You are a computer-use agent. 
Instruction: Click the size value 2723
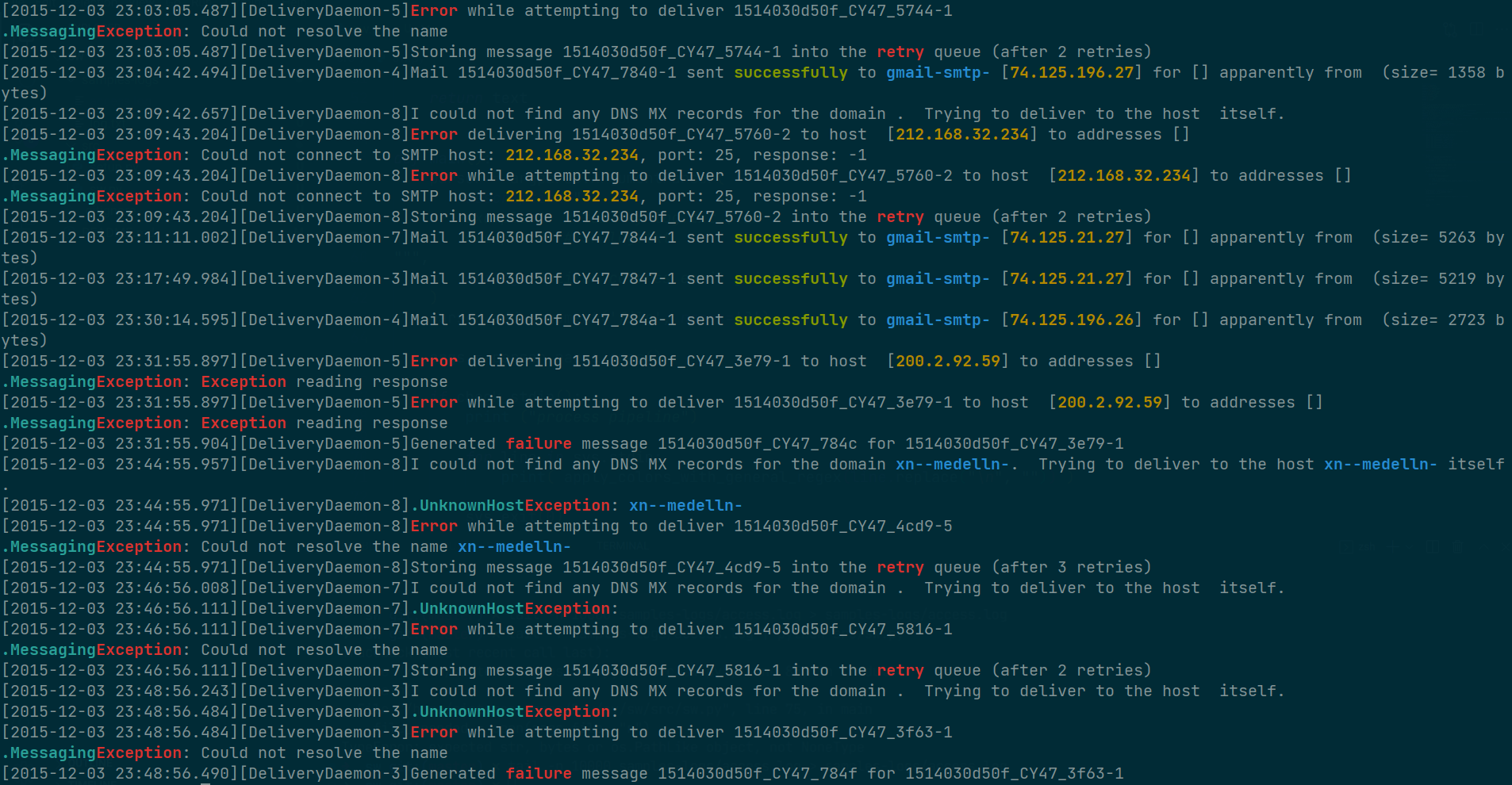coord(1466,320)
